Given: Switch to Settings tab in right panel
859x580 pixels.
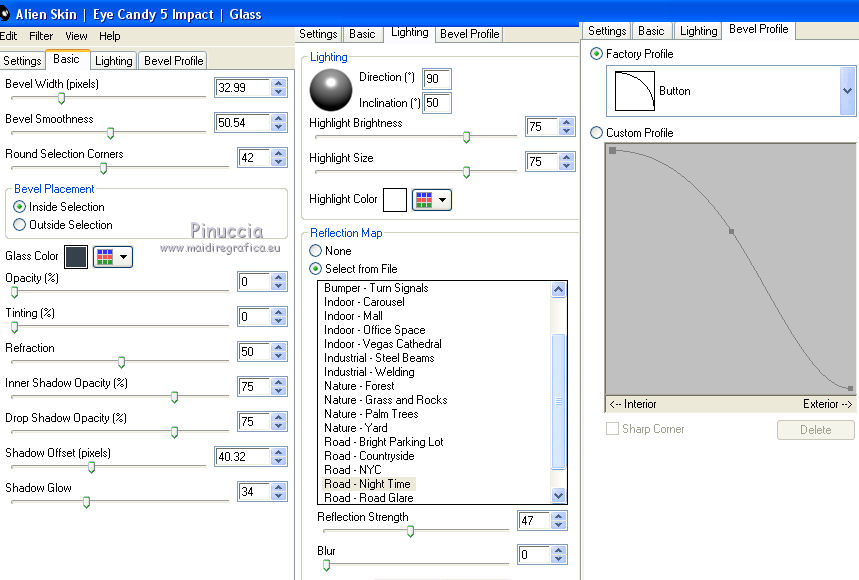Looking at the screenshot, I should click(607, 31).
